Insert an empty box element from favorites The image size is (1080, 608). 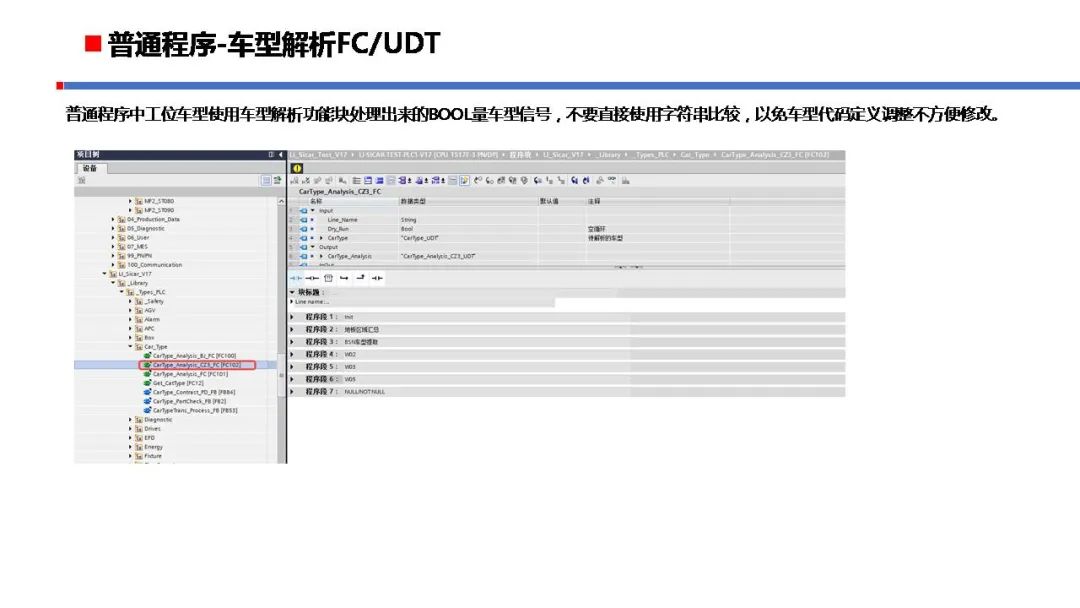(329, 279)
